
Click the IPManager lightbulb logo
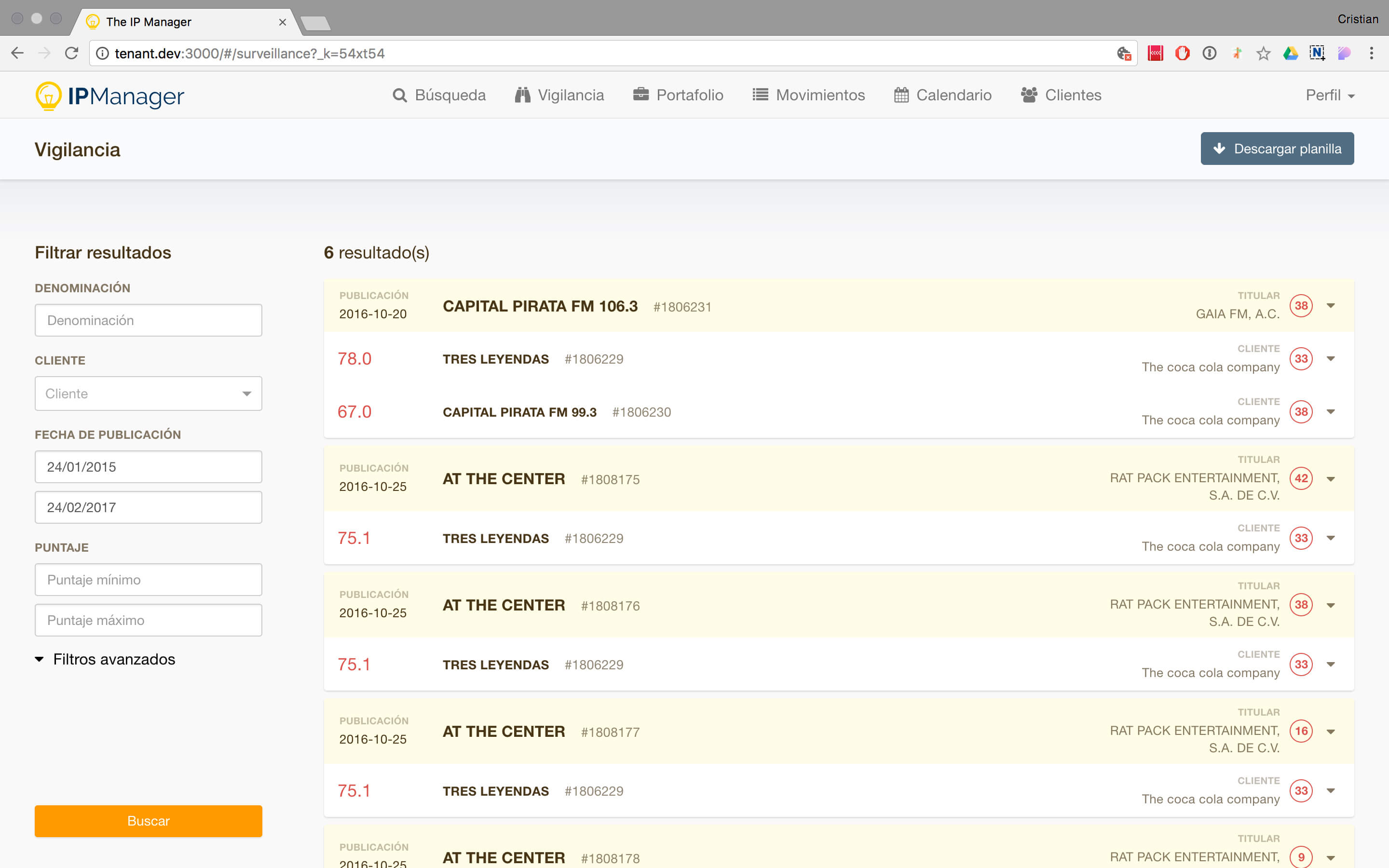coord(48,95)
